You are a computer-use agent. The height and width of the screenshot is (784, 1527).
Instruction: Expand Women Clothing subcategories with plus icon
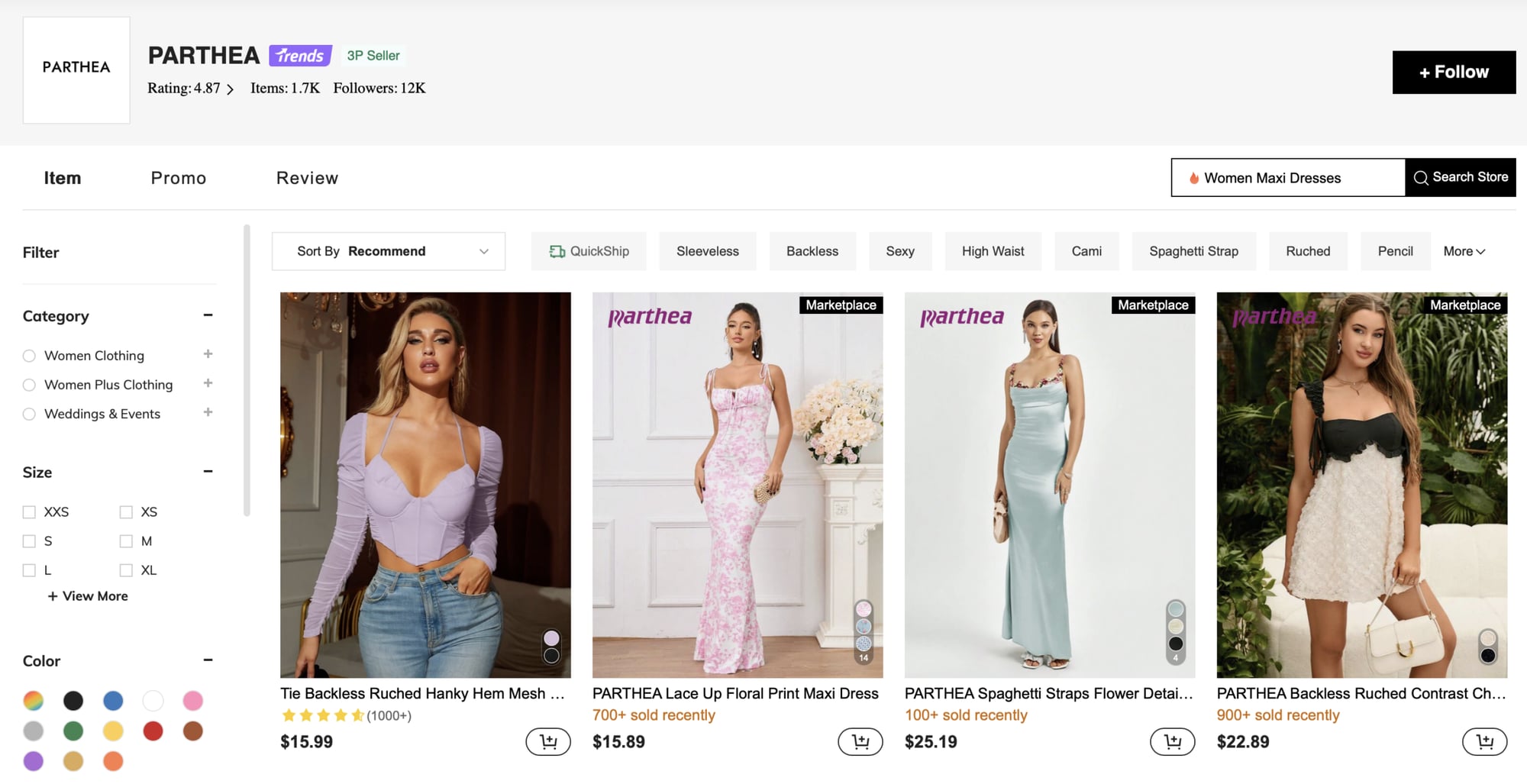pos(208,354)
